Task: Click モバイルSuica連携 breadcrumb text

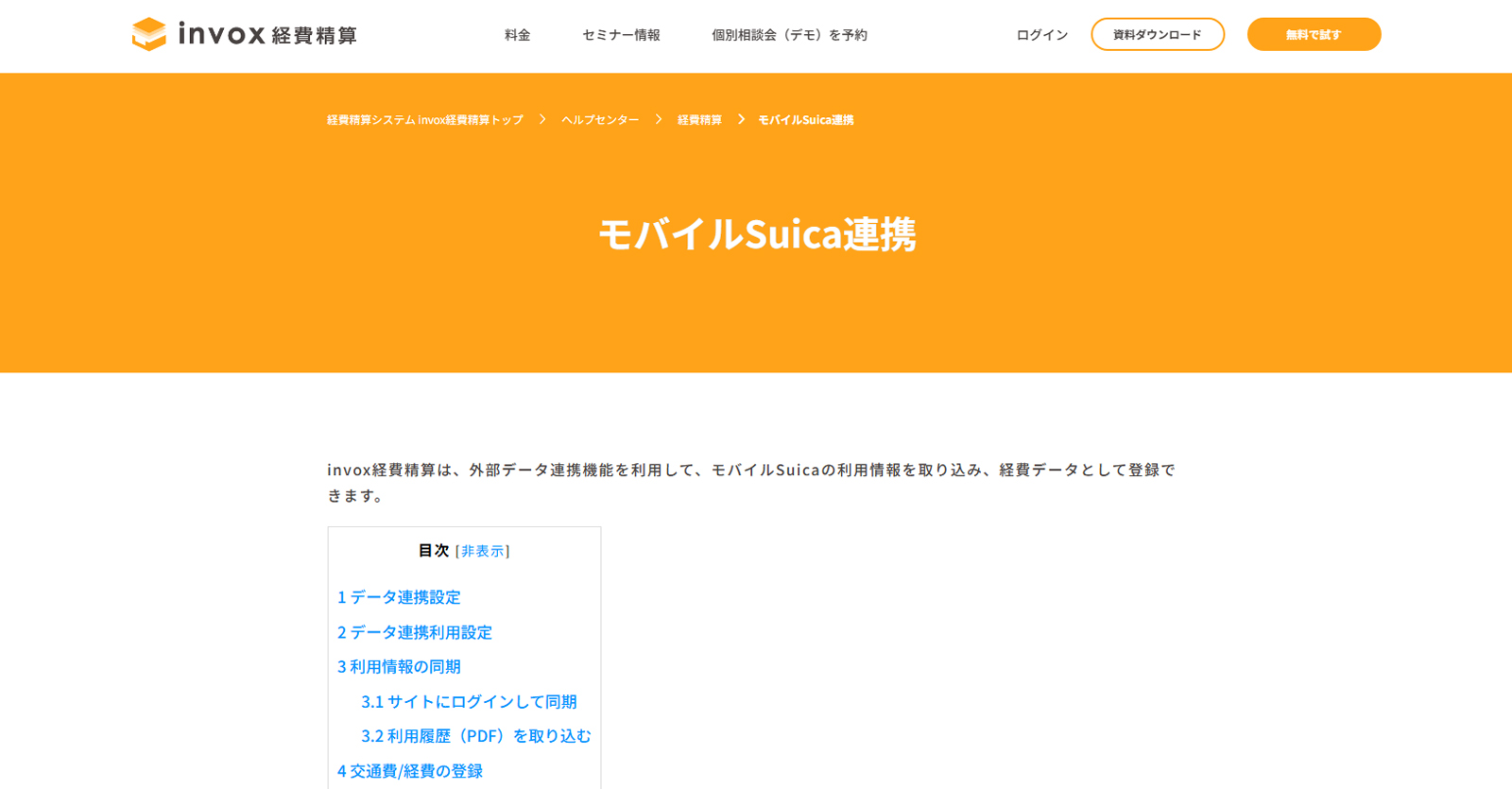Action: (x=806, y=120)
